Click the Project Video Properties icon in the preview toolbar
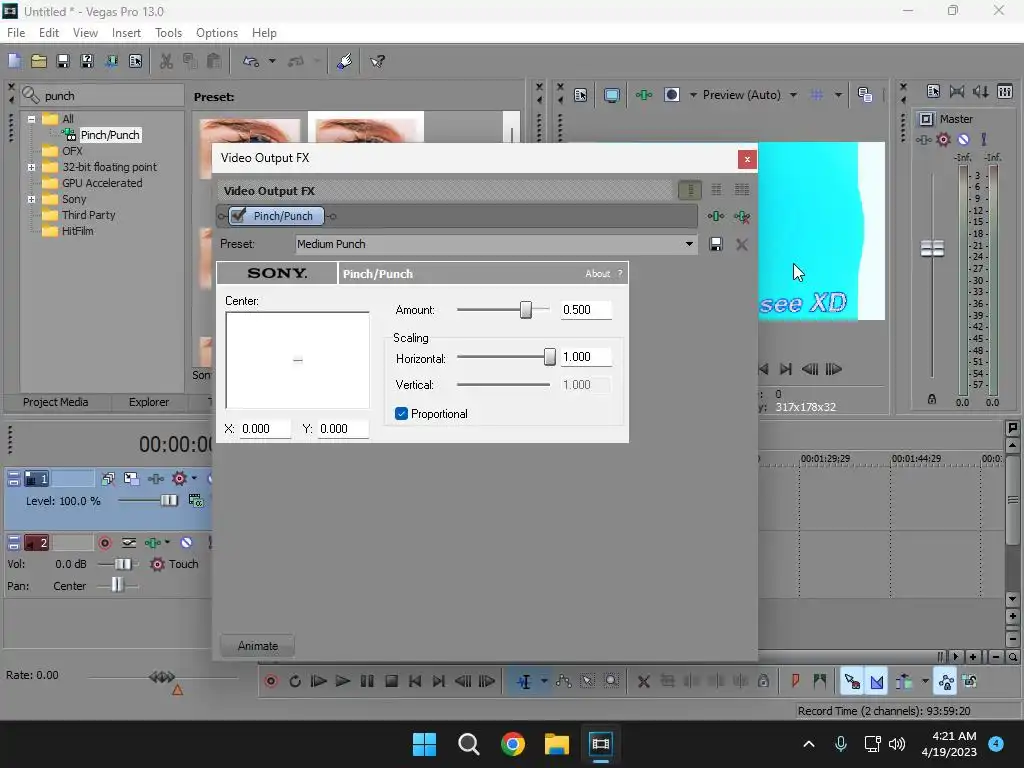The image size is (1024, 768). [581, 95]
